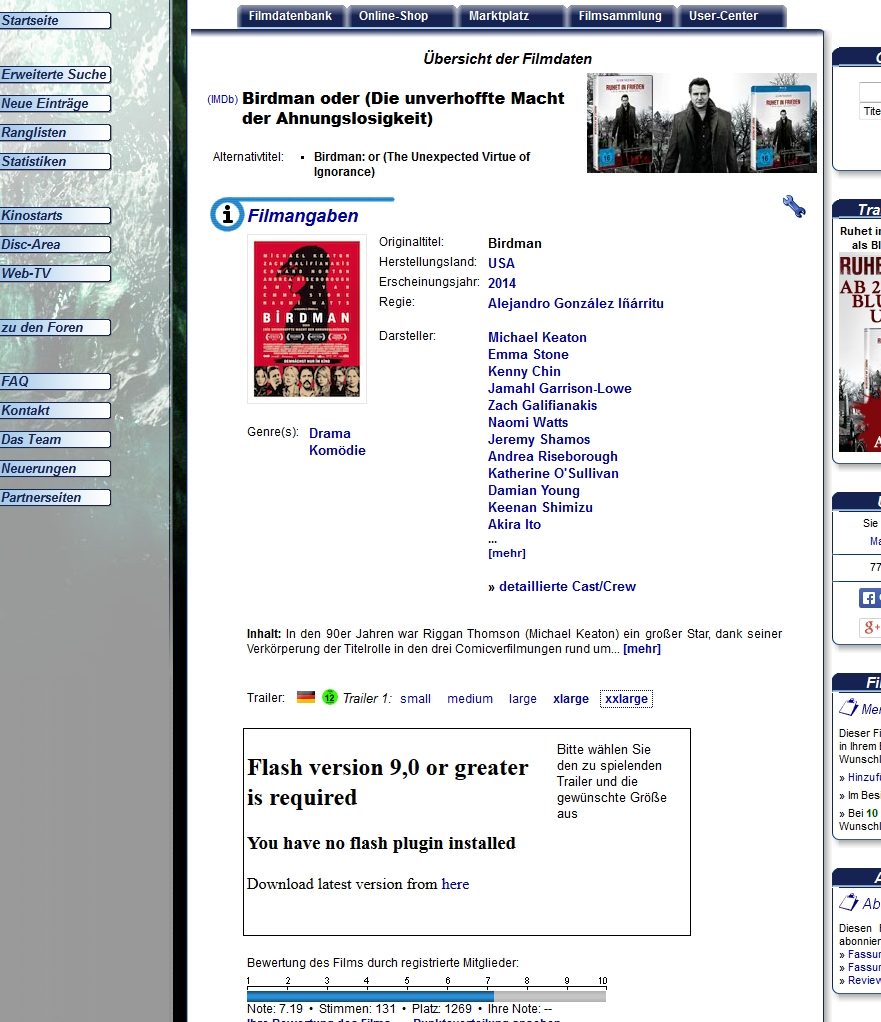Click the German flag trailer icon
The width and height of the screenshot is (881, 1022).
[306, 697]
